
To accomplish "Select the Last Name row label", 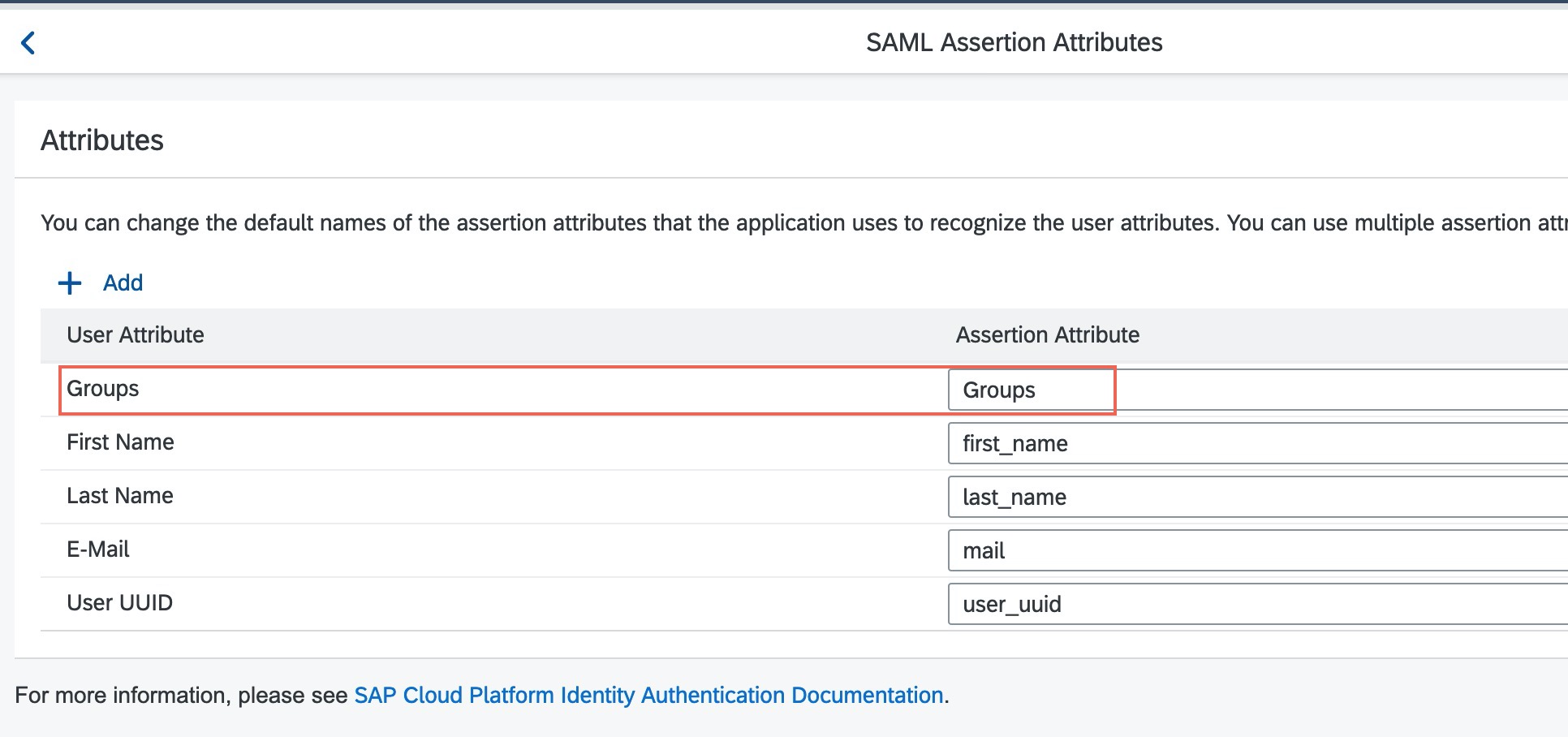I will (120, 496).
